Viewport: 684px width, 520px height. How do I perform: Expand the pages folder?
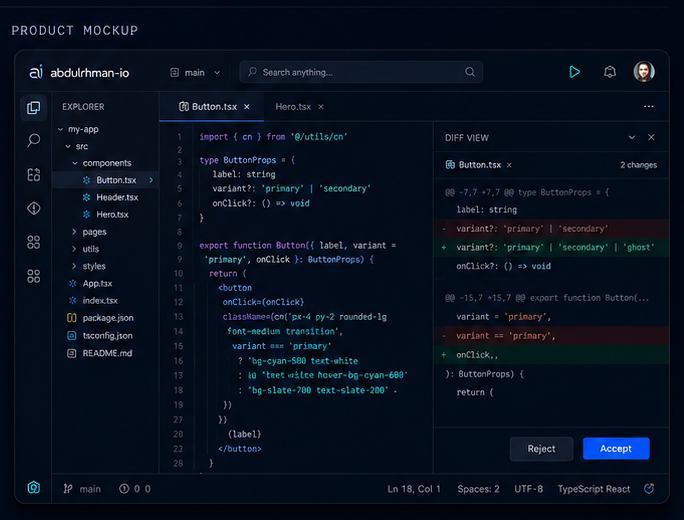point(74,232)
